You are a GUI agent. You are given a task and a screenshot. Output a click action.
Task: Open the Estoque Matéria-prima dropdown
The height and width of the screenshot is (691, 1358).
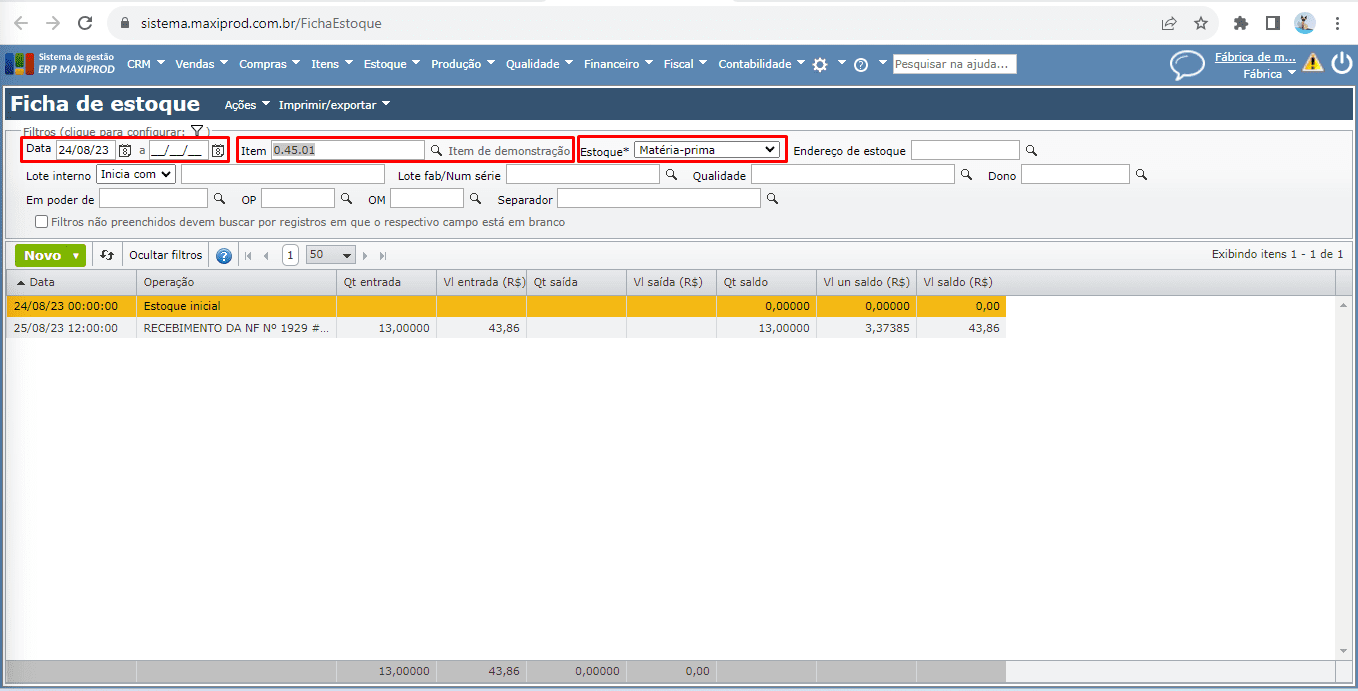[x=707, y=150]
